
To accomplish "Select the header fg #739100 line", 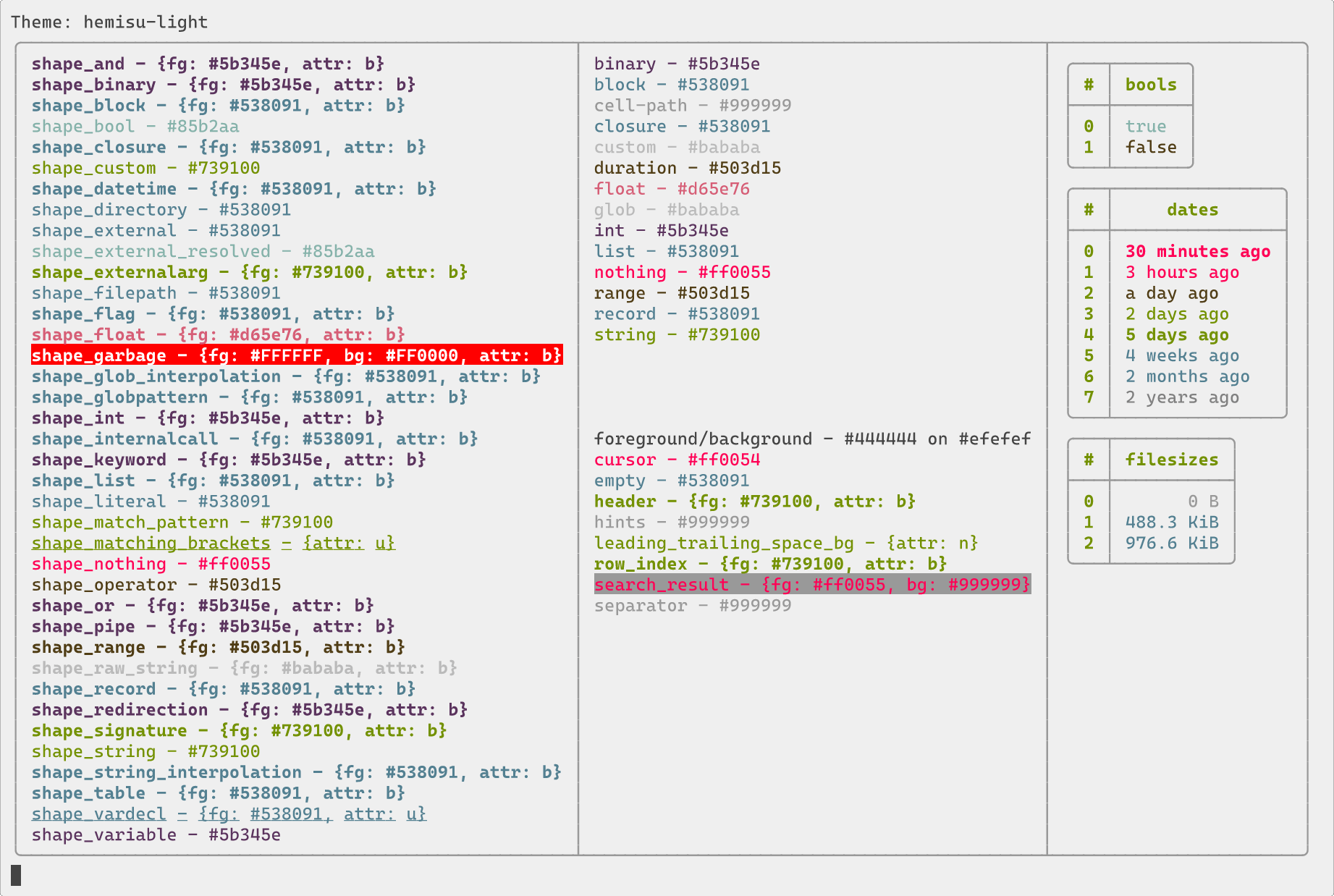I will click(755, 502).
